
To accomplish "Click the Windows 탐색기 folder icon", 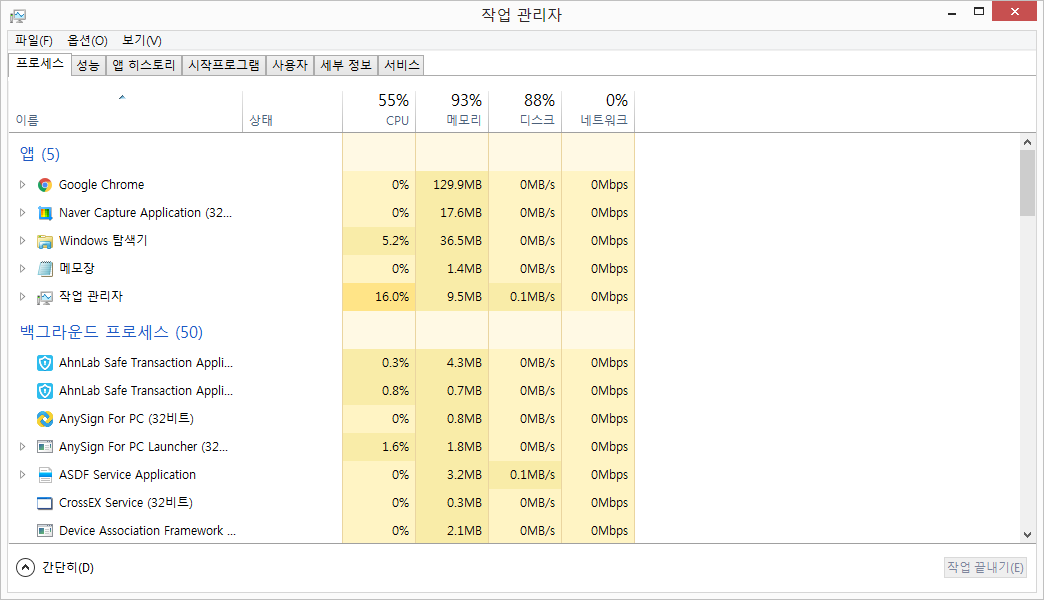I will coord(45,241).
